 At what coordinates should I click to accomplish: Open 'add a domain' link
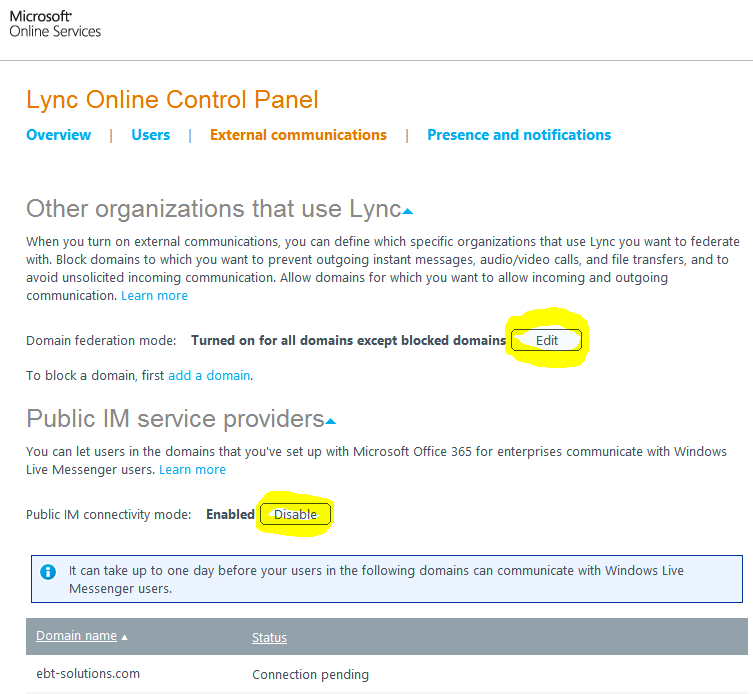click(209, 376)
